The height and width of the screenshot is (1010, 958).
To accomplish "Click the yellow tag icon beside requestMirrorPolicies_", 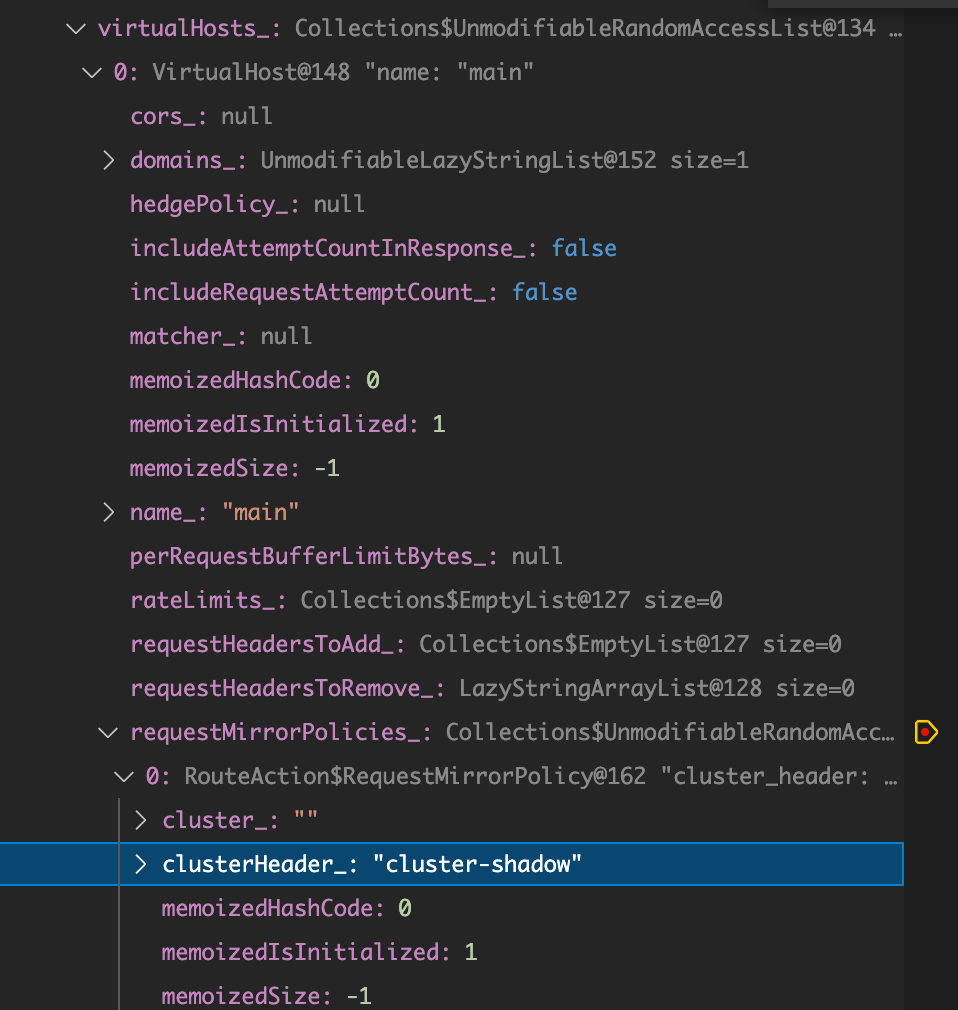I will (924, 732).
